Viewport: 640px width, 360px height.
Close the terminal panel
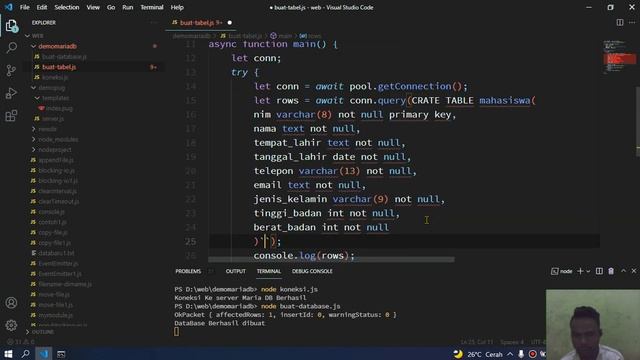634,271
